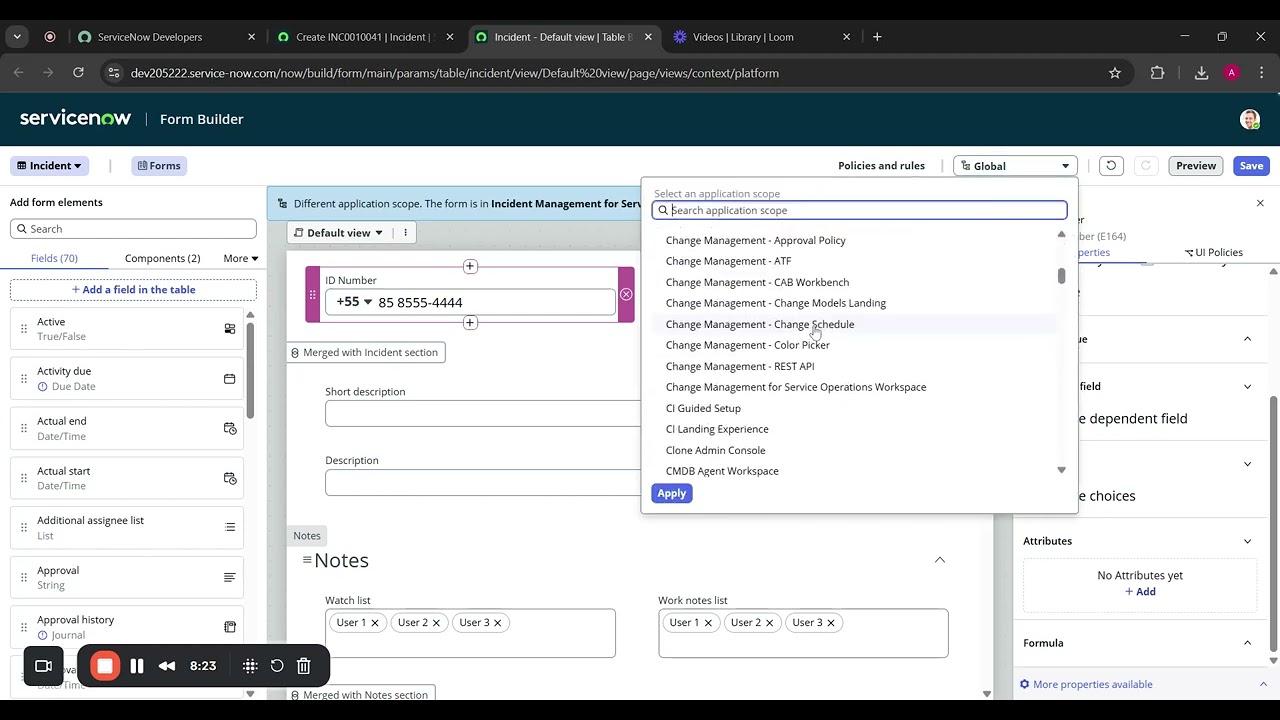Click the Apply button in scope popup
Image resolution: width=1280 pixels, height=720 pixels.
tap(671, 493)
